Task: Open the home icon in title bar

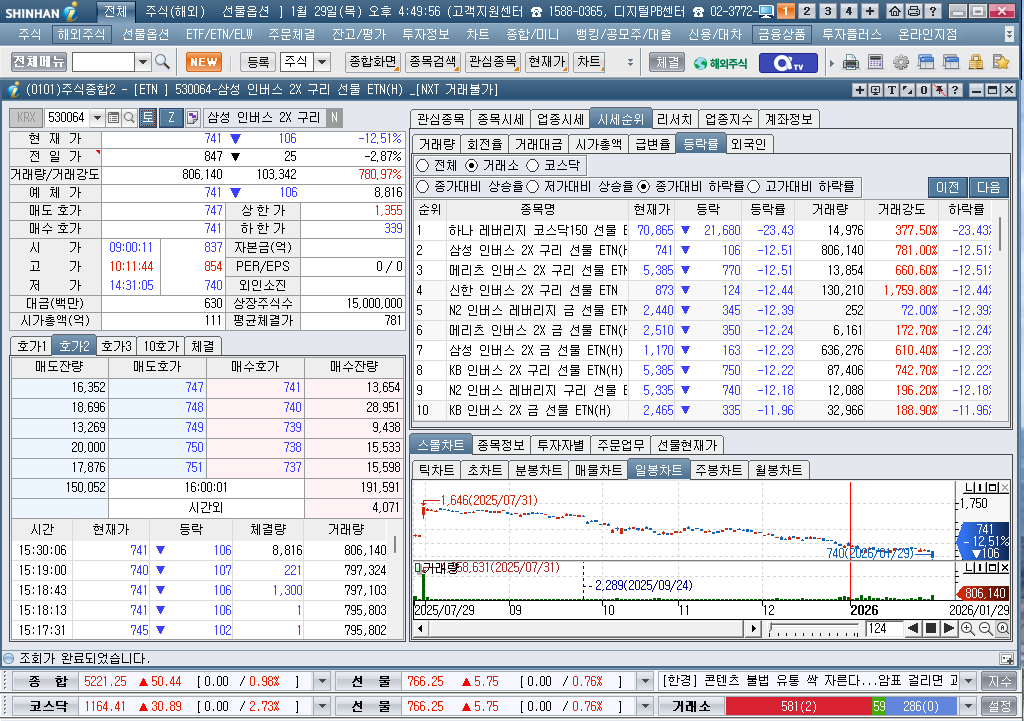Action: pos(895,11)
